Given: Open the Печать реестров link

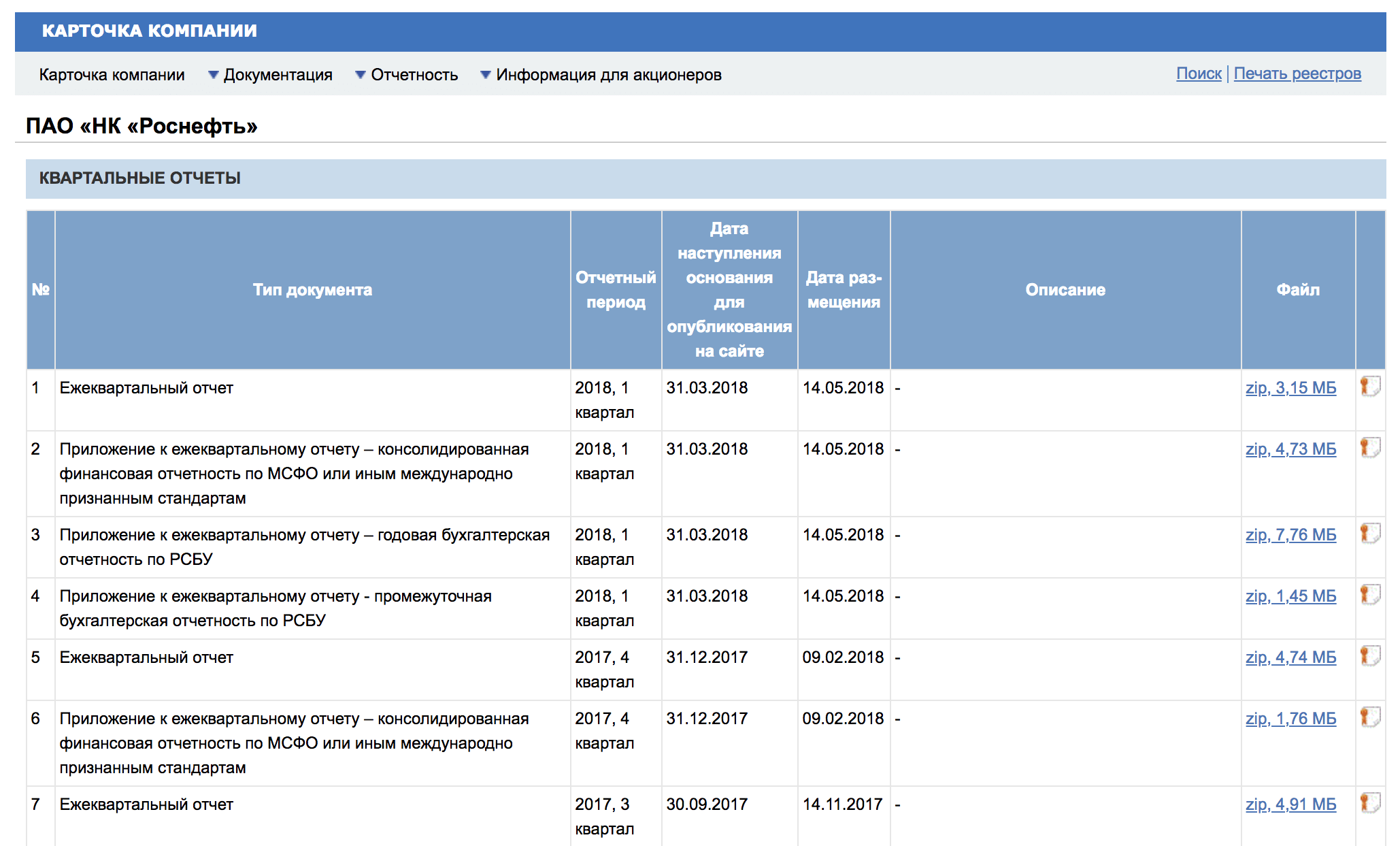Looking at the screenshot, I should click(x=1297, y=74).
